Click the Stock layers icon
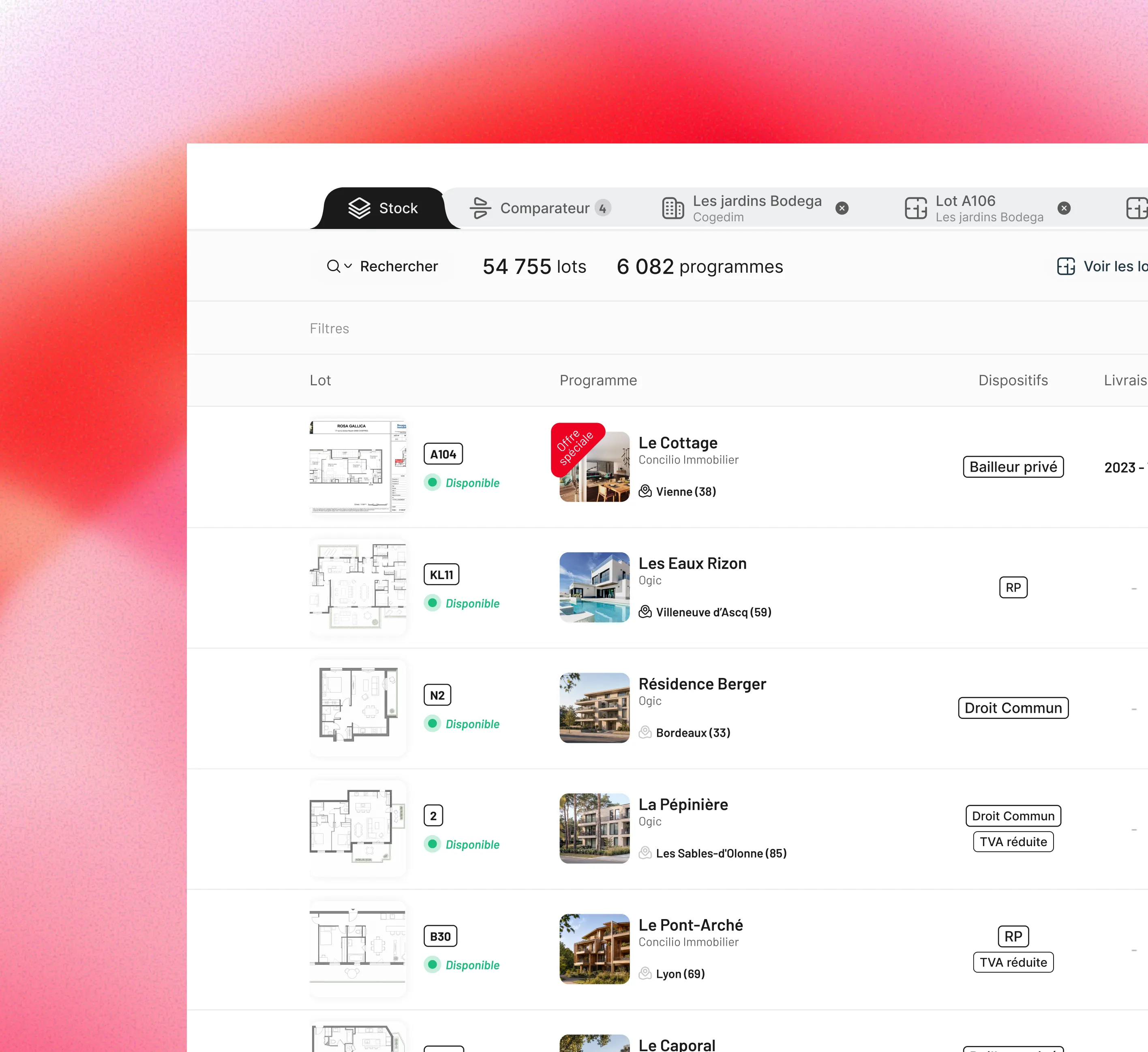Viewport: 1148px width, 1052px height. 359,208
